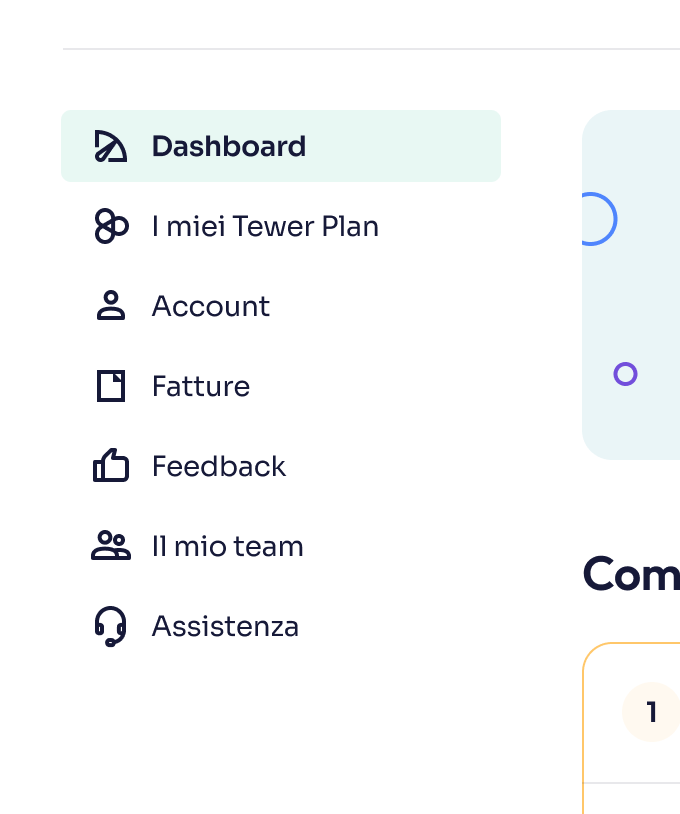680x814 pixels.
Task: Select the Assistenza support label
Action: [225, 626]
